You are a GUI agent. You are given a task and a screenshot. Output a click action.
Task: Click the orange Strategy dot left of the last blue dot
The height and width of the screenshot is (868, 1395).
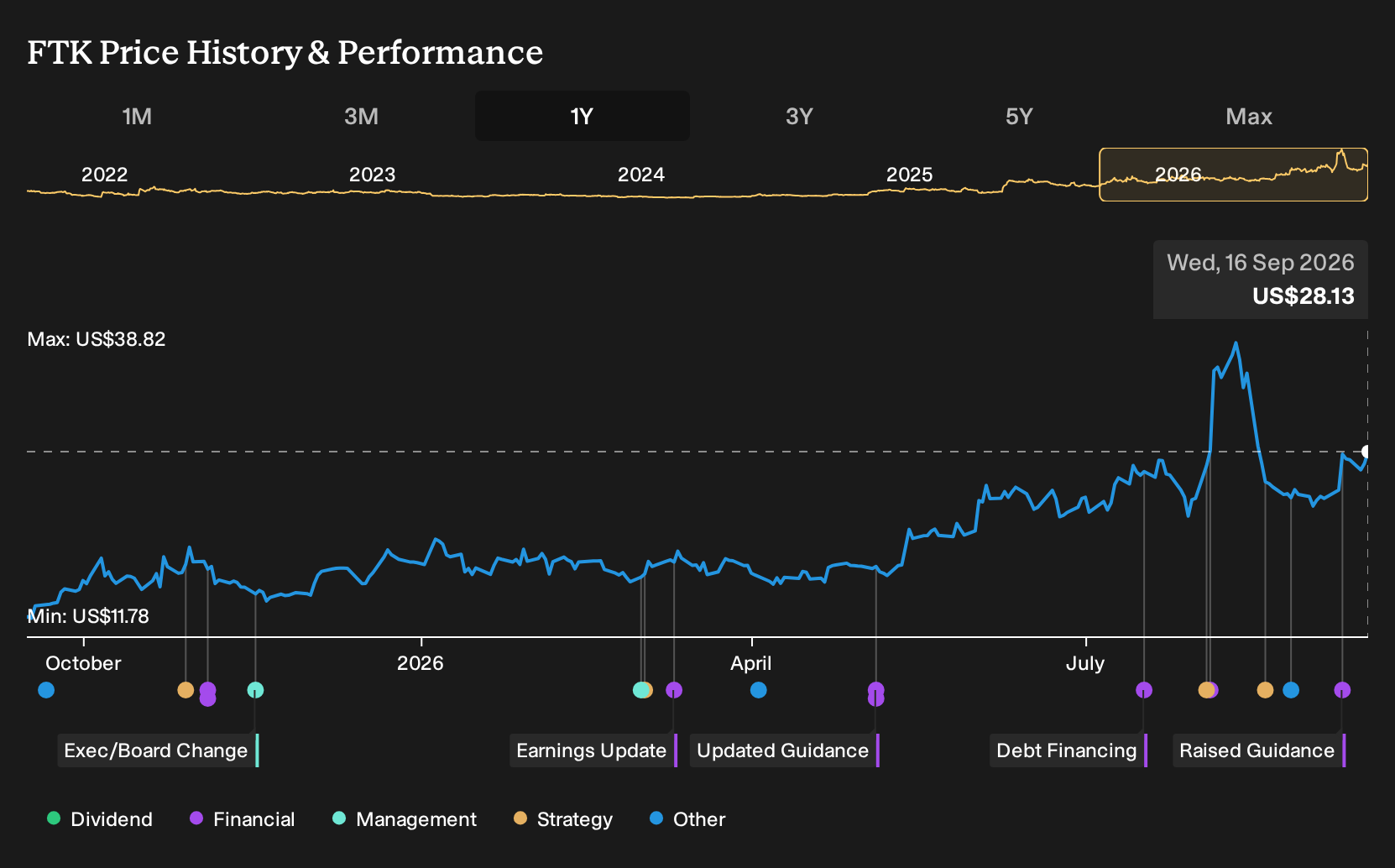pos(1265,690)
